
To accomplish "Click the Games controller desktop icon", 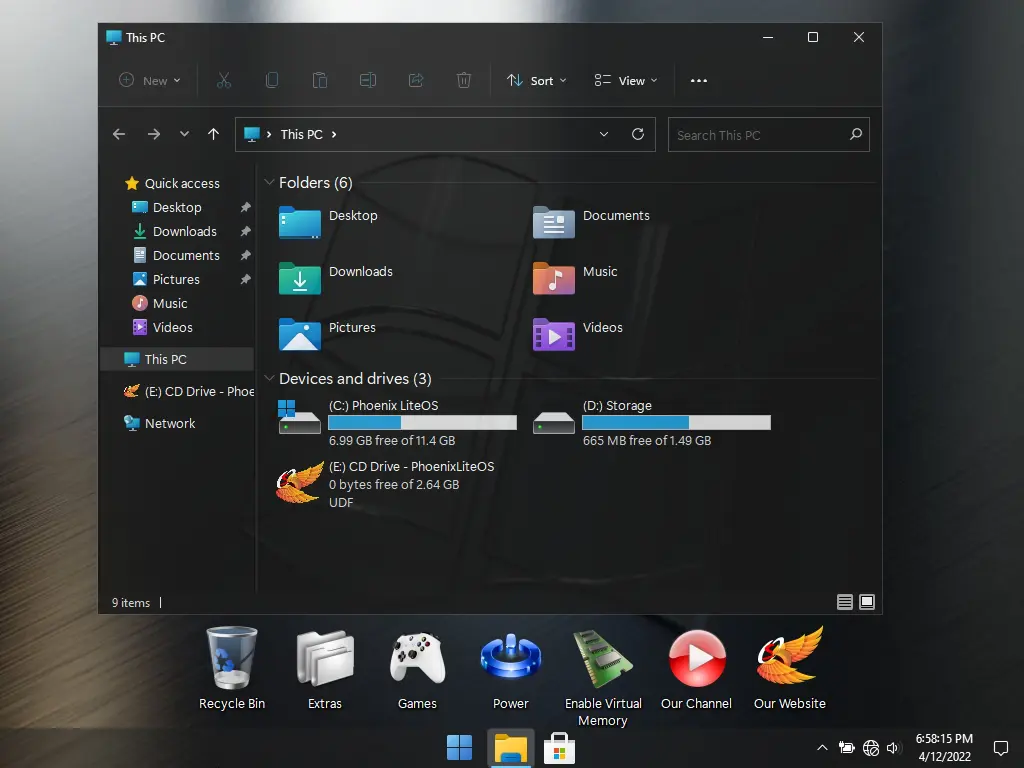I will [417, 669].
